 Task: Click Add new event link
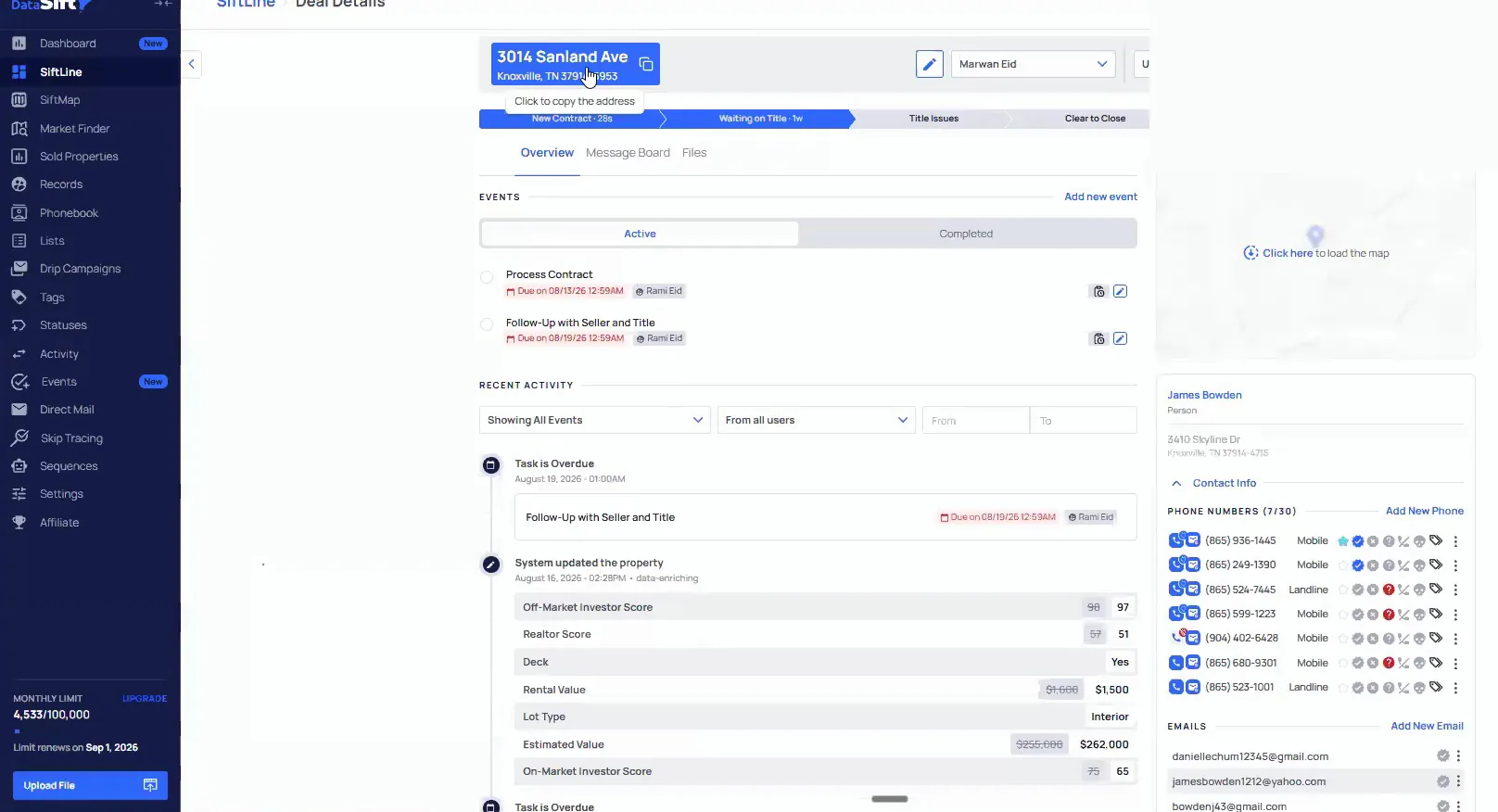[x=1100, y=197]
